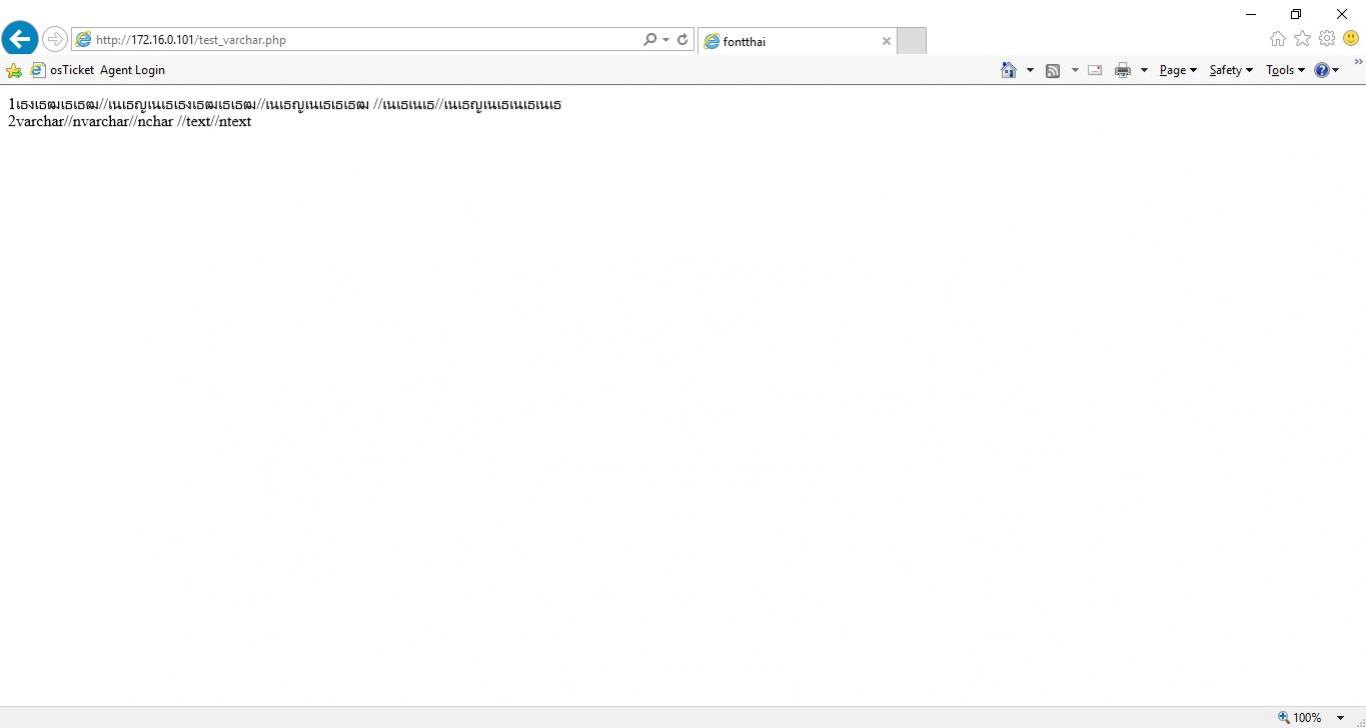The height and width of the screenshot is (728, 1366).
Task: Click the Print icon
Action: (1123, 70)
